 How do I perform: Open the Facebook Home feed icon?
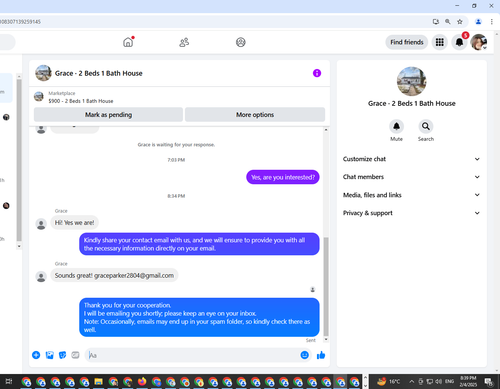coord(128,42)
